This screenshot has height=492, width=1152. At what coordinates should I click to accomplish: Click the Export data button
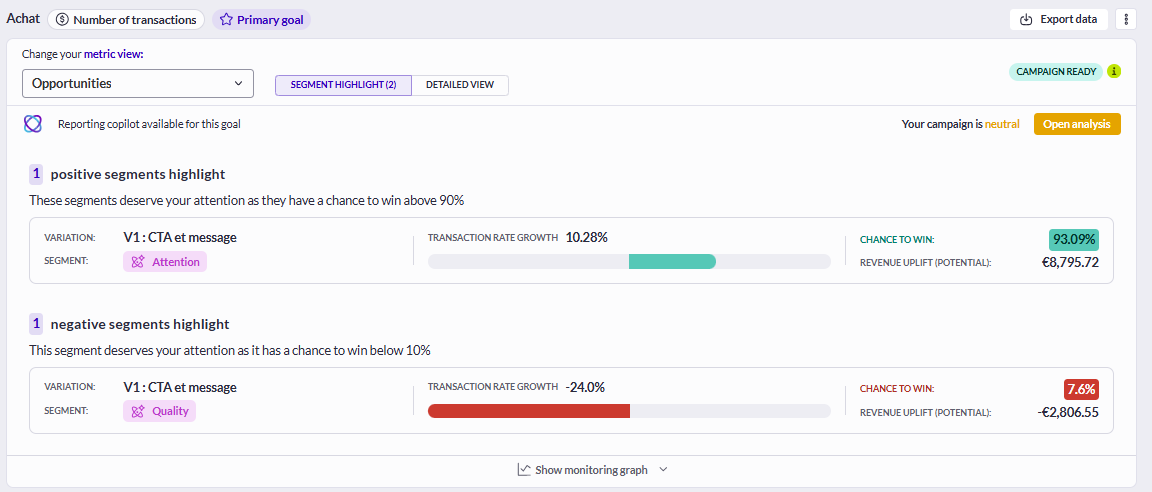(1059, 19)
